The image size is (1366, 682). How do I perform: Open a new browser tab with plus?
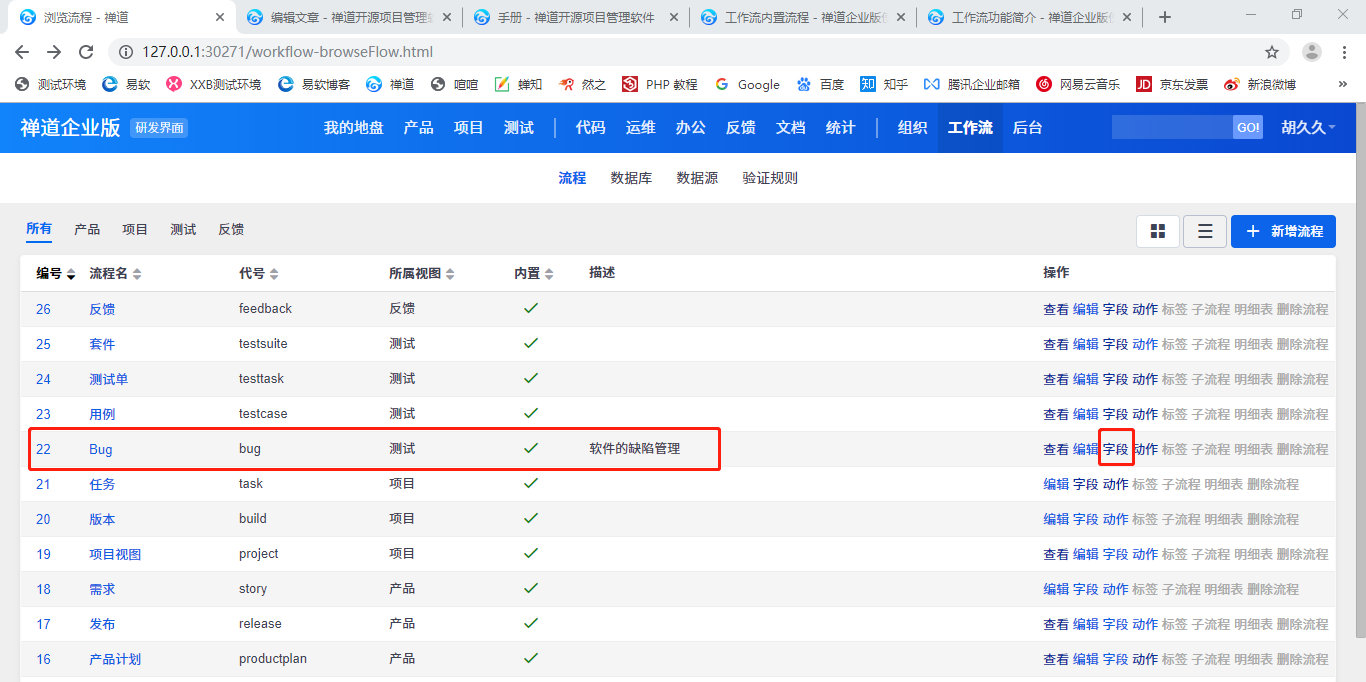[x=1164, y=17]
